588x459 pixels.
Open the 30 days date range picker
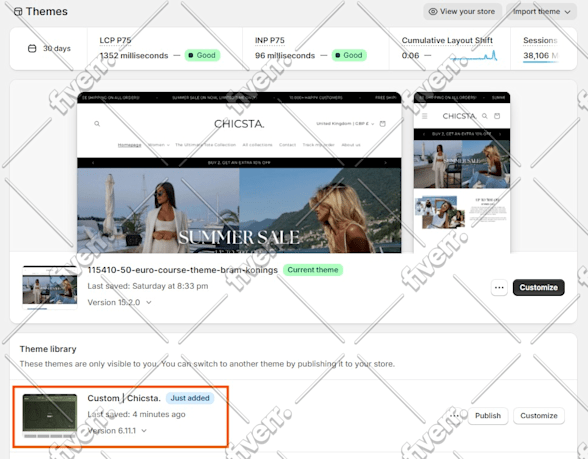(49, 48)
